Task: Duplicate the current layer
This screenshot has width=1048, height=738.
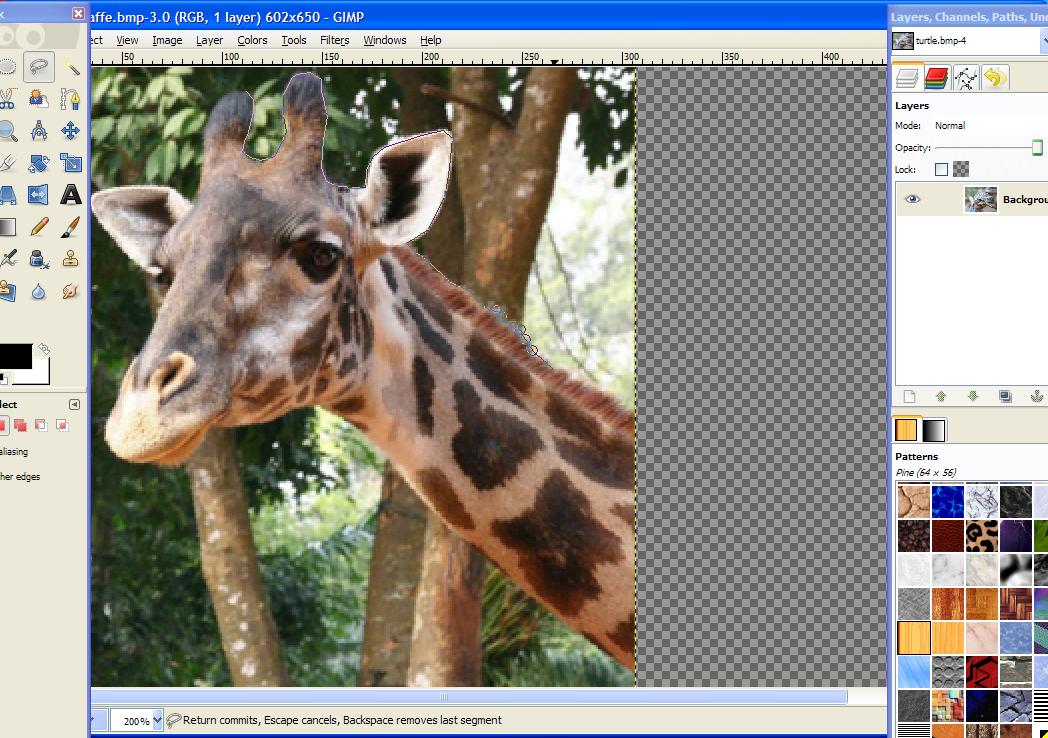Action: (x=1005, y=396)
